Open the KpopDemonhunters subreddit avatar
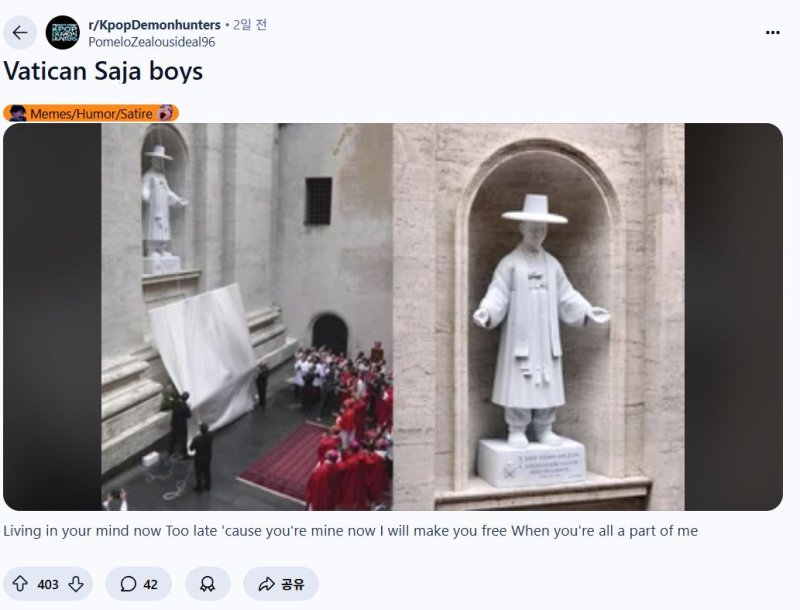Screen dimensions: 800x610 [63, 33]
